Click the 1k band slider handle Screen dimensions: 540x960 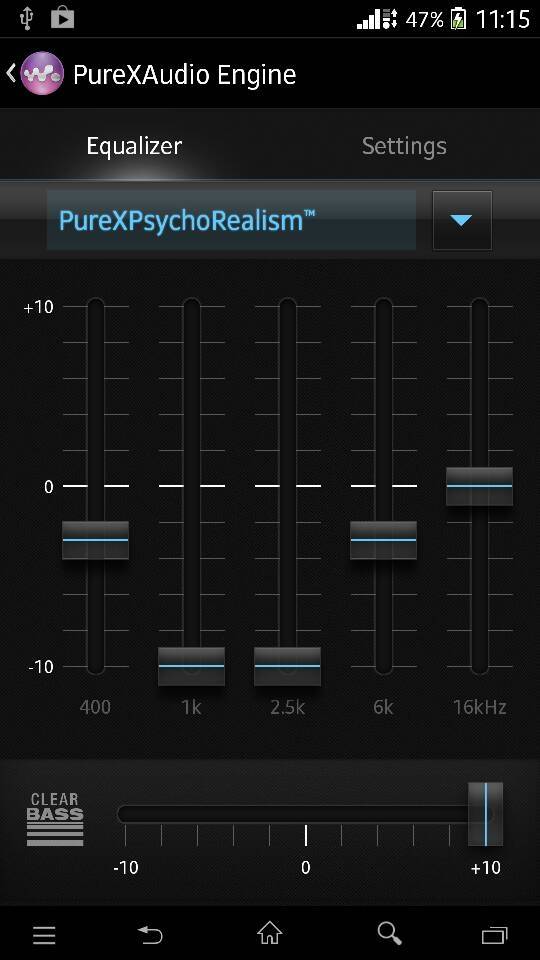192,666
